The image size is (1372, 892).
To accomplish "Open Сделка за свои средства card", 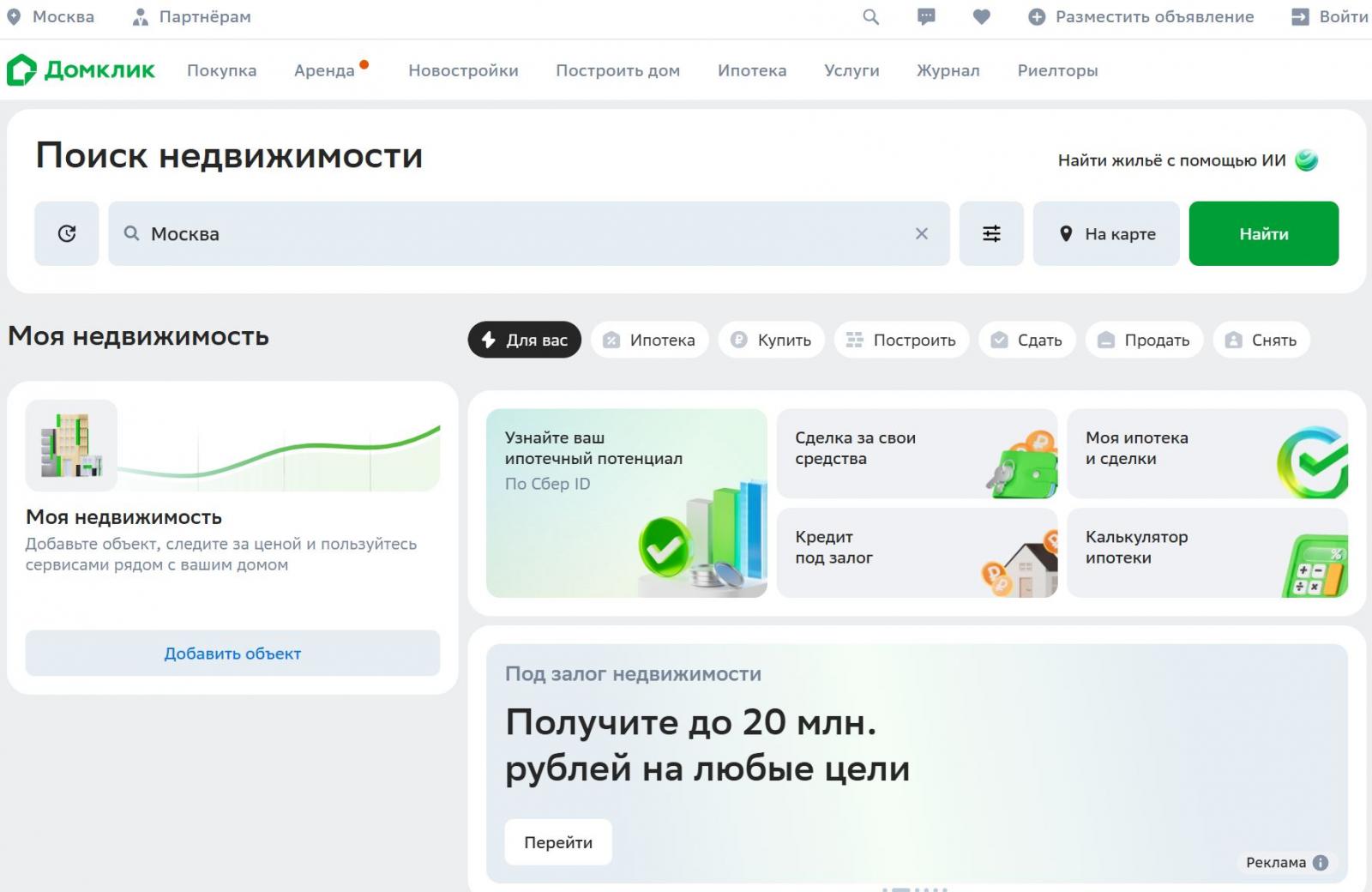I will (x=918, y=454).
